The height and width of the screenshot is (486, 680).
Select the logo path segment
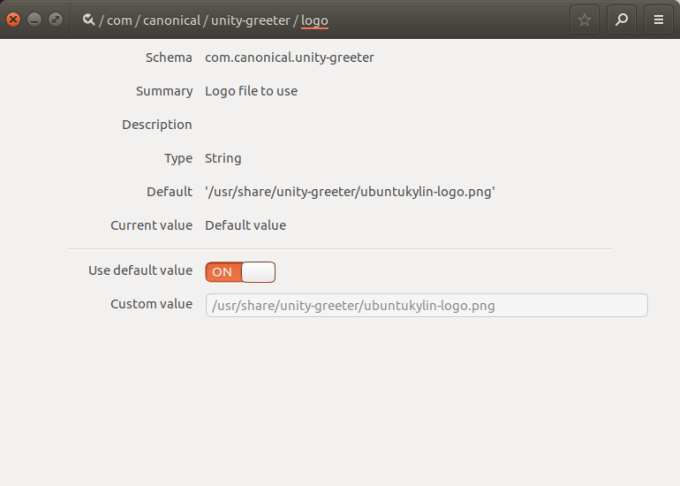pyautogui.click(x=314, y=21)
